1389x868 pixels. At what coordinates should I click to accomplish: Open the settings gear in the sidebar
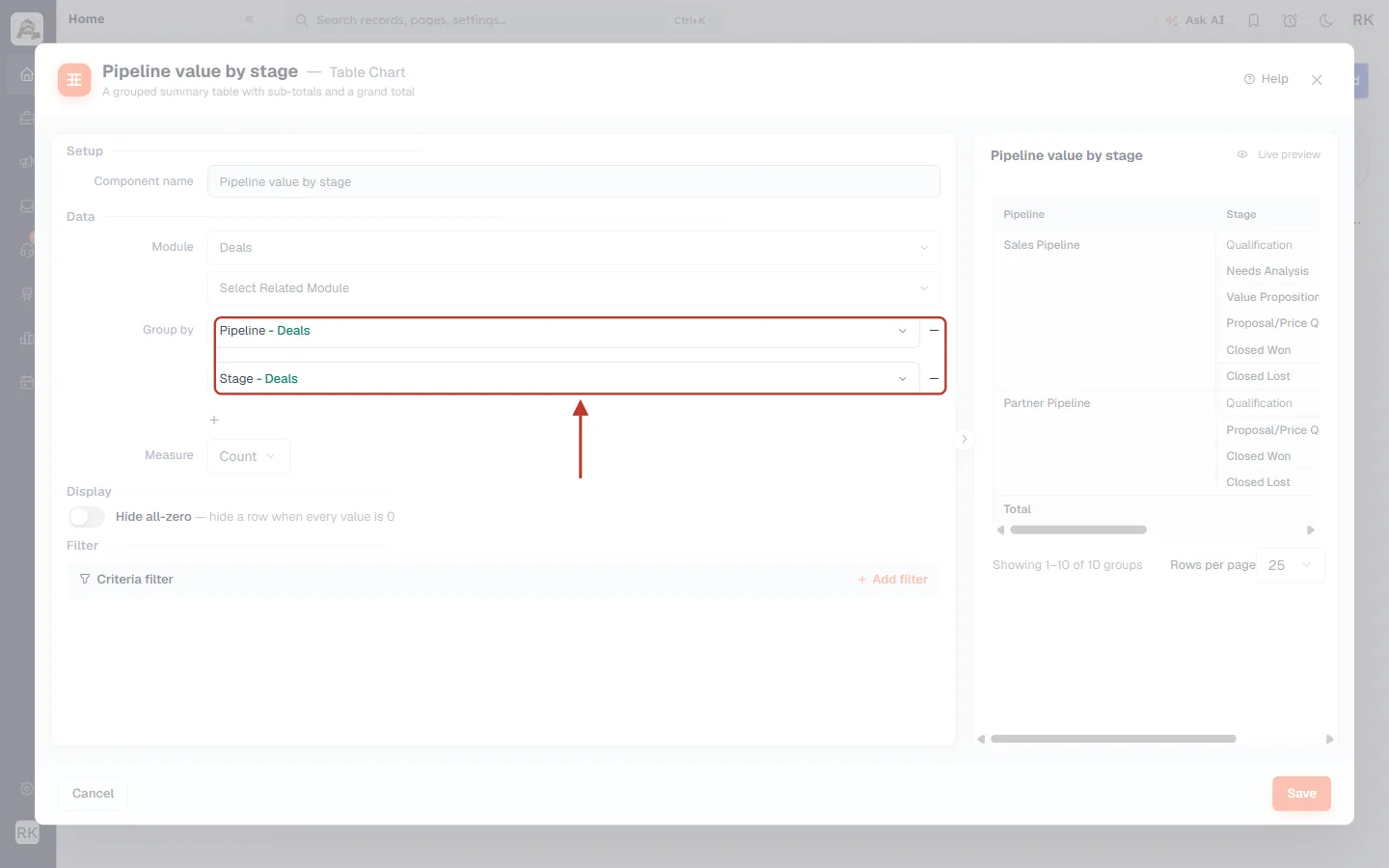27,788
